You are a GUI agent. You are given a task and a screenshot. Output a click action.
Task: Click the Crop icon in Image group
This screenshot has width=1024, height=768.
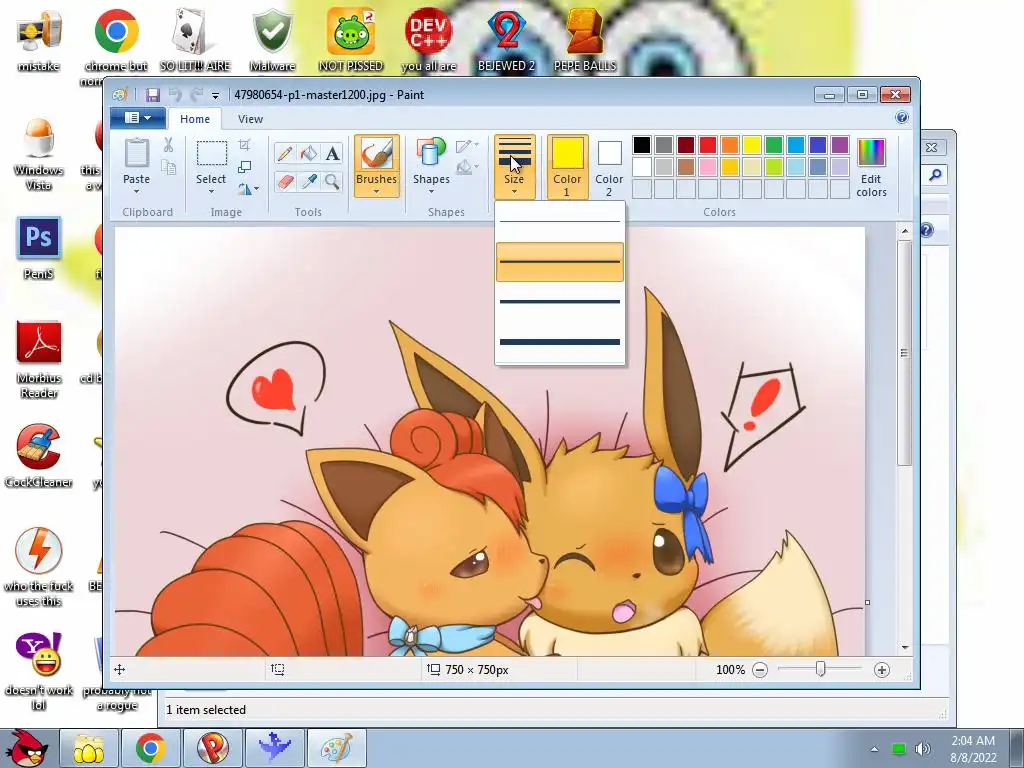pyautogui.click(x=245, y=144)
